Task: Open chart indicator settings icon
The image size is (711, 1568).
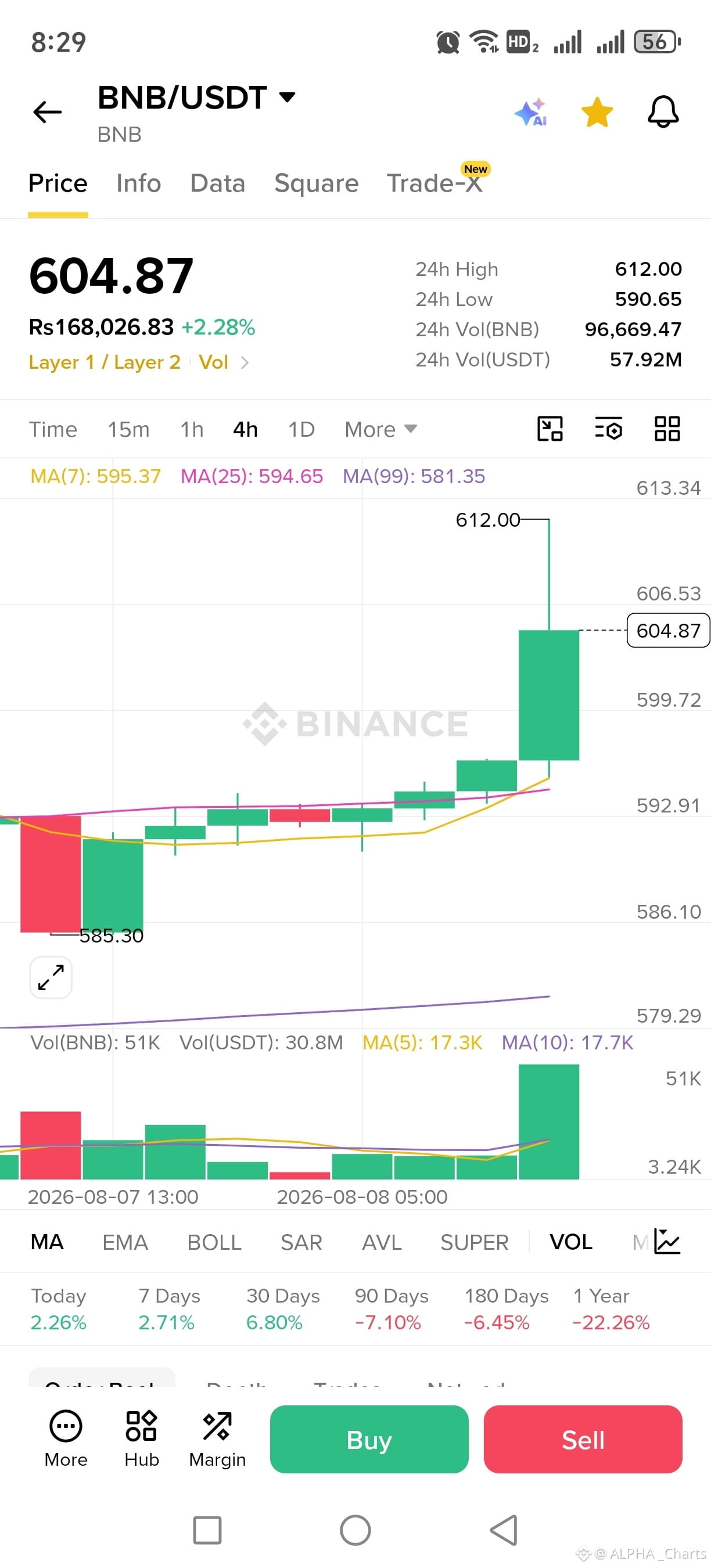Action: click(x=608, y=429)
